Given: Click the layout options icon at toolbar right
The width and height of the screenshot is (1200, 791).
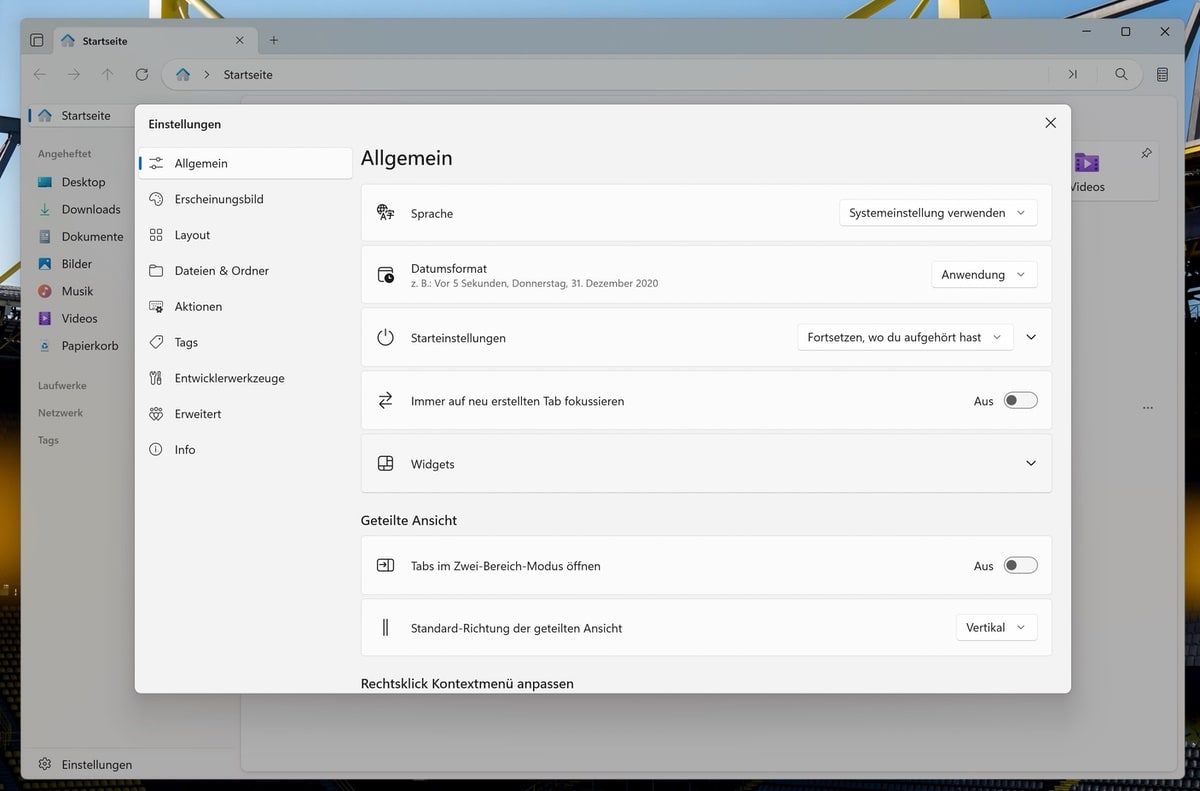Looking at the screenshot, I should point(1162,75).
